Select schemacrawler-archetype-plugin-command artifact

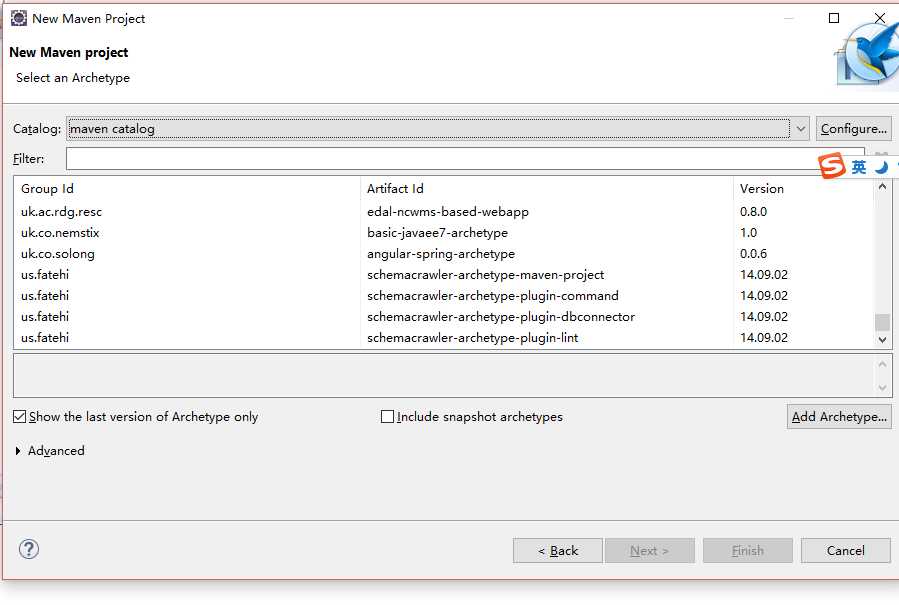493,296
